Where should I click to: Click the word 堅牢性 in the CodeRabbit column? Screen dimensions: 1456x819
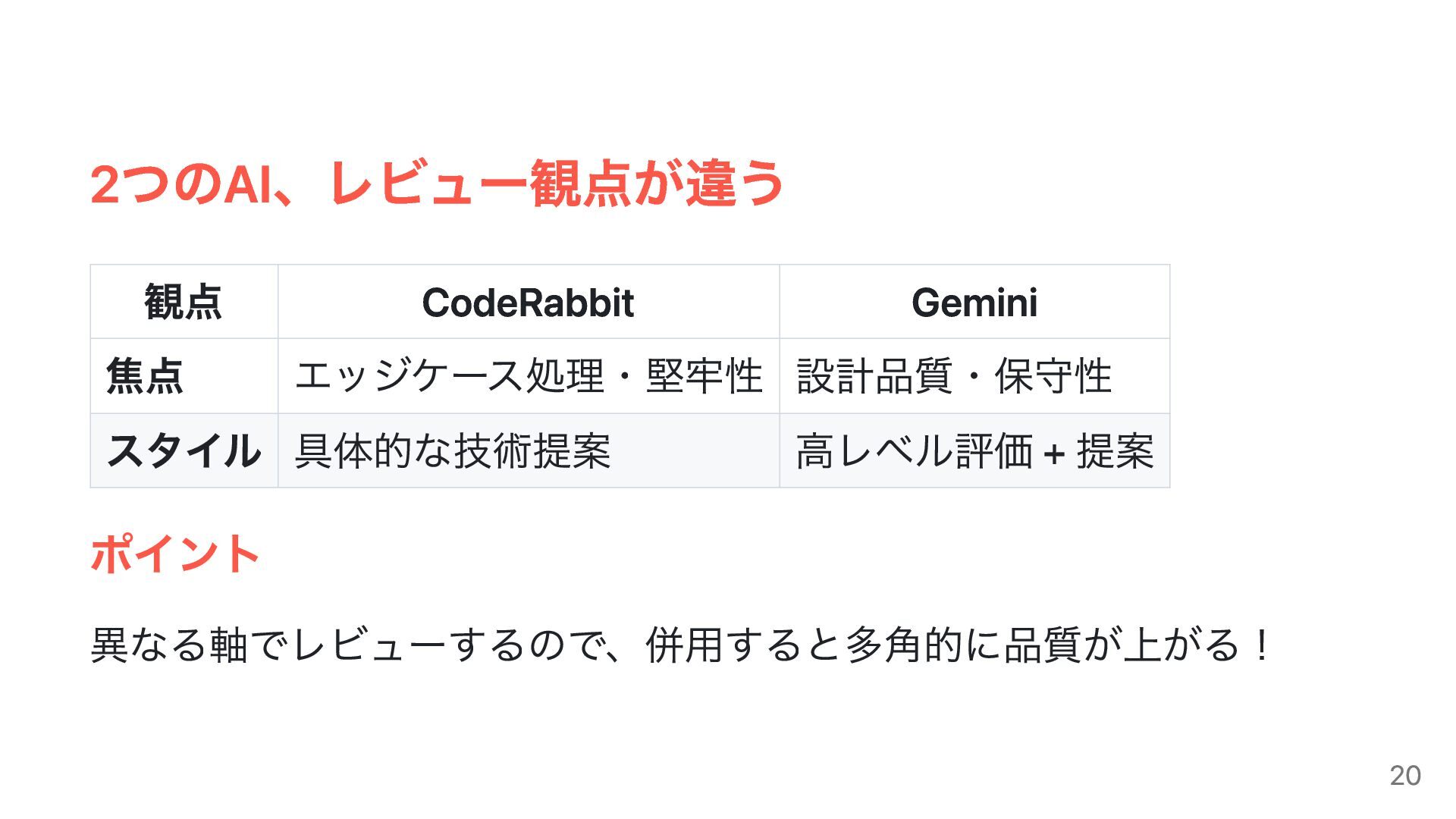click(704, 376)
